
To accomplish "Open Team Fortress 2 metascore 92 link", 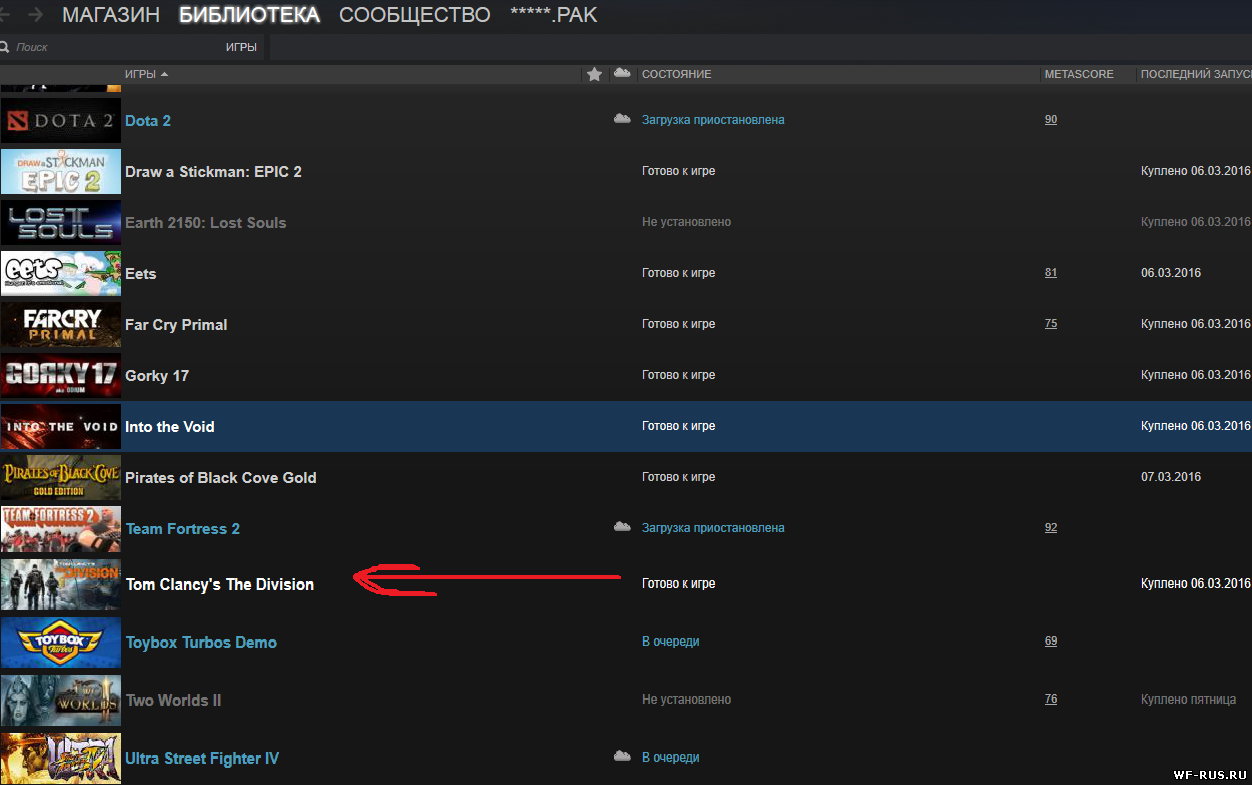I will coord(1051,527).
